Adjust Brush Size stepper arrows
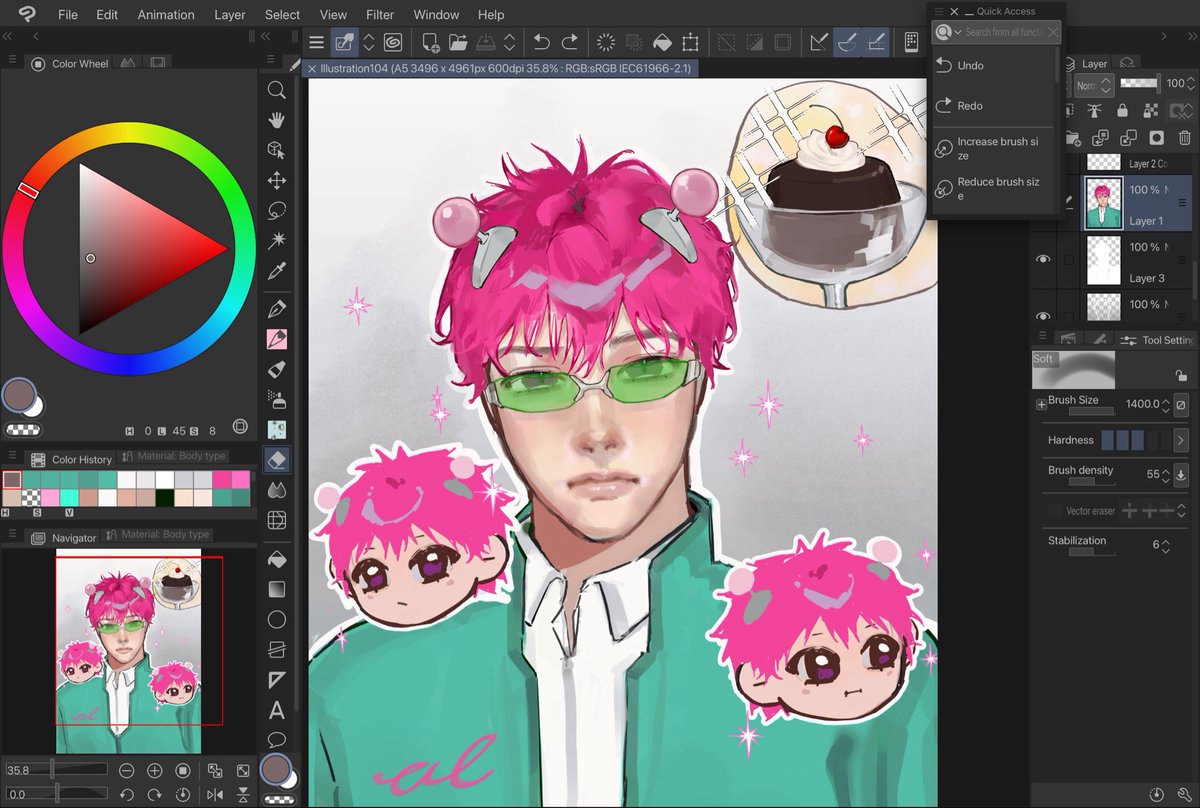 pos(1165,404)
